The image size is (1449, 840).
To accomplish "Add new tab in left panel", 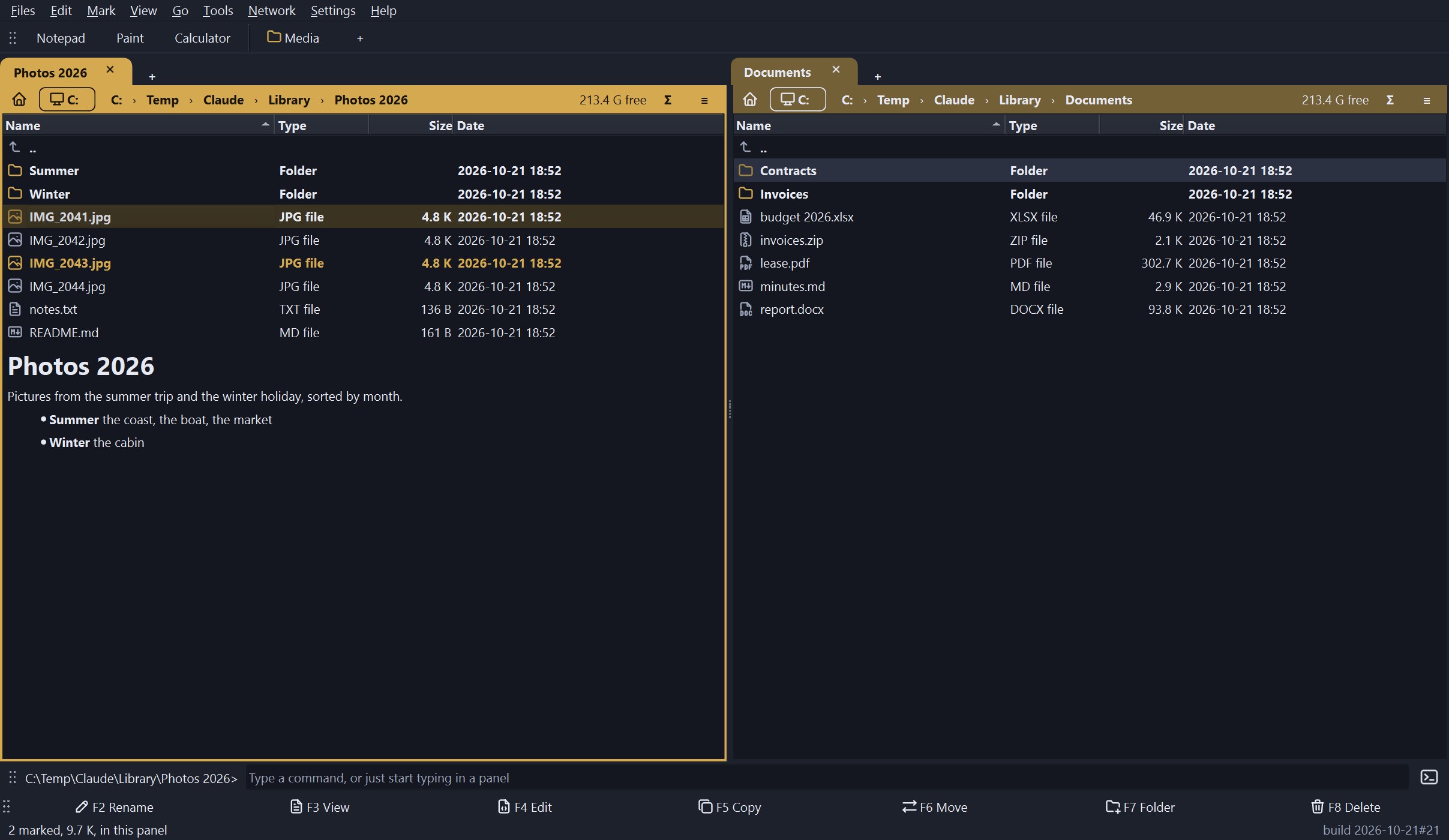I will [152, 77].
